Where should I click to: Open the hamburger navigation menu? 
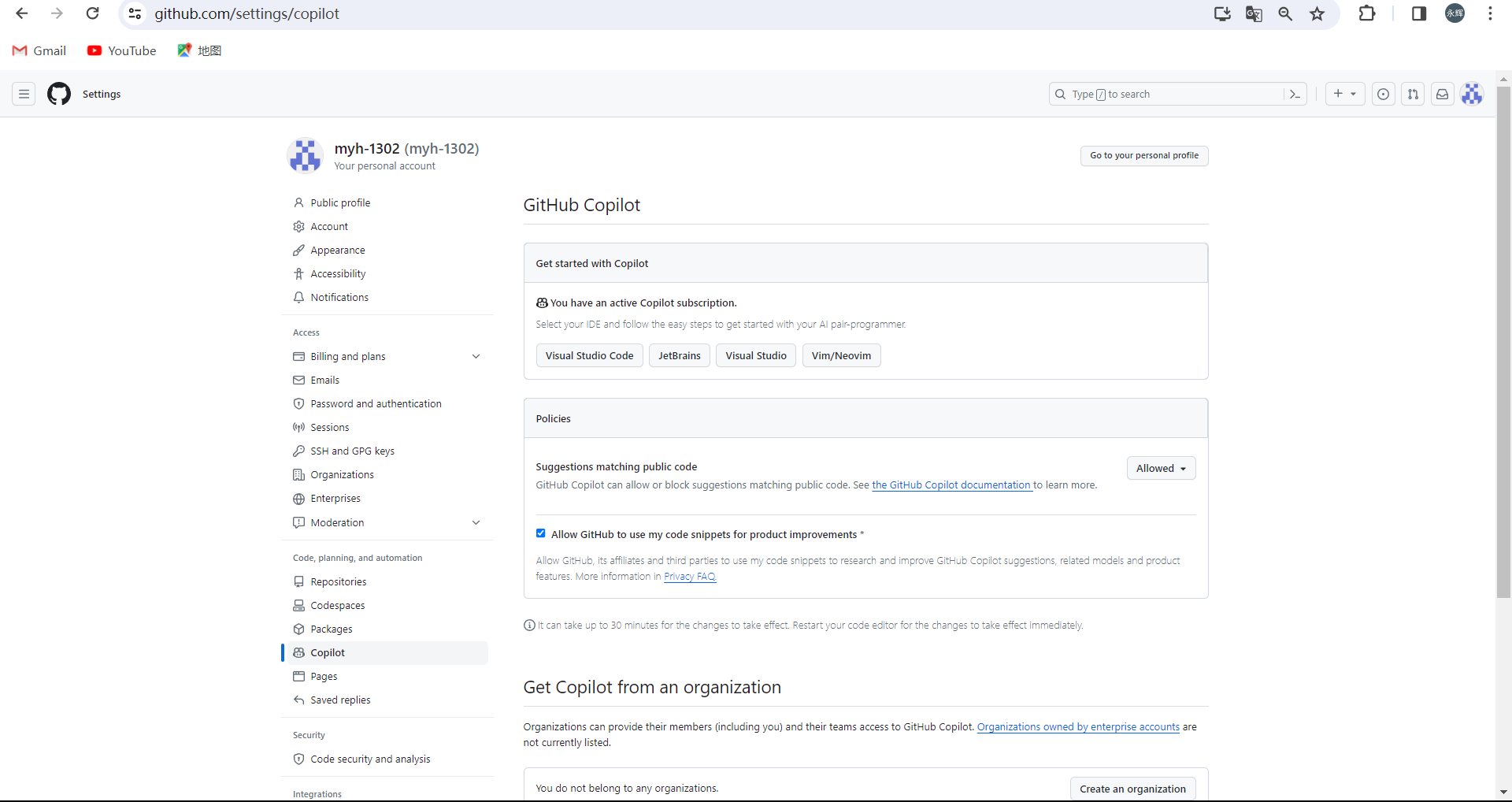[24, 94]
